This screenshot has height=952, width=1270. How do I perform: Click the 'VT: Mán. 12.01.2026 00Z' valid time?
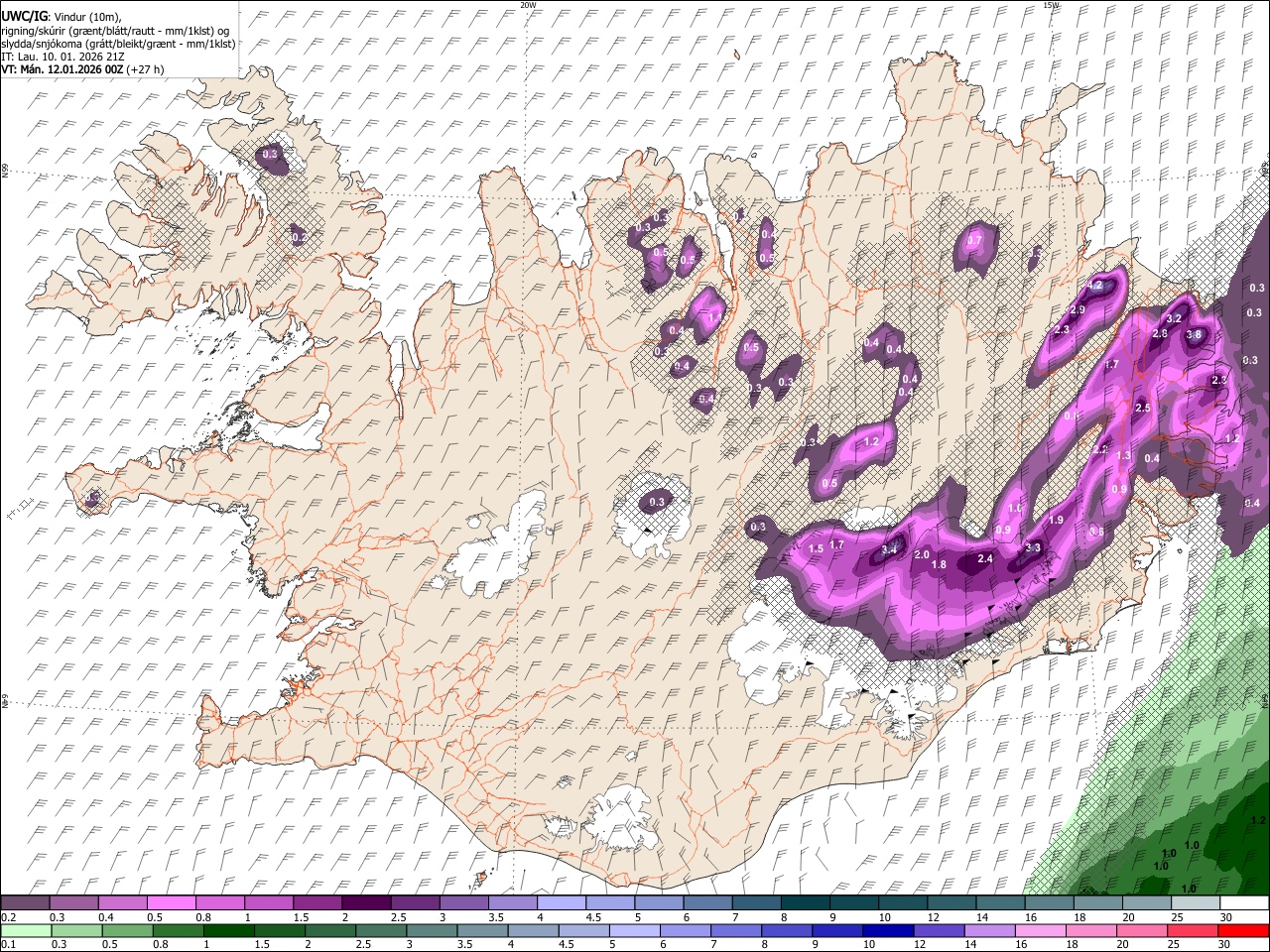[62, 69]
